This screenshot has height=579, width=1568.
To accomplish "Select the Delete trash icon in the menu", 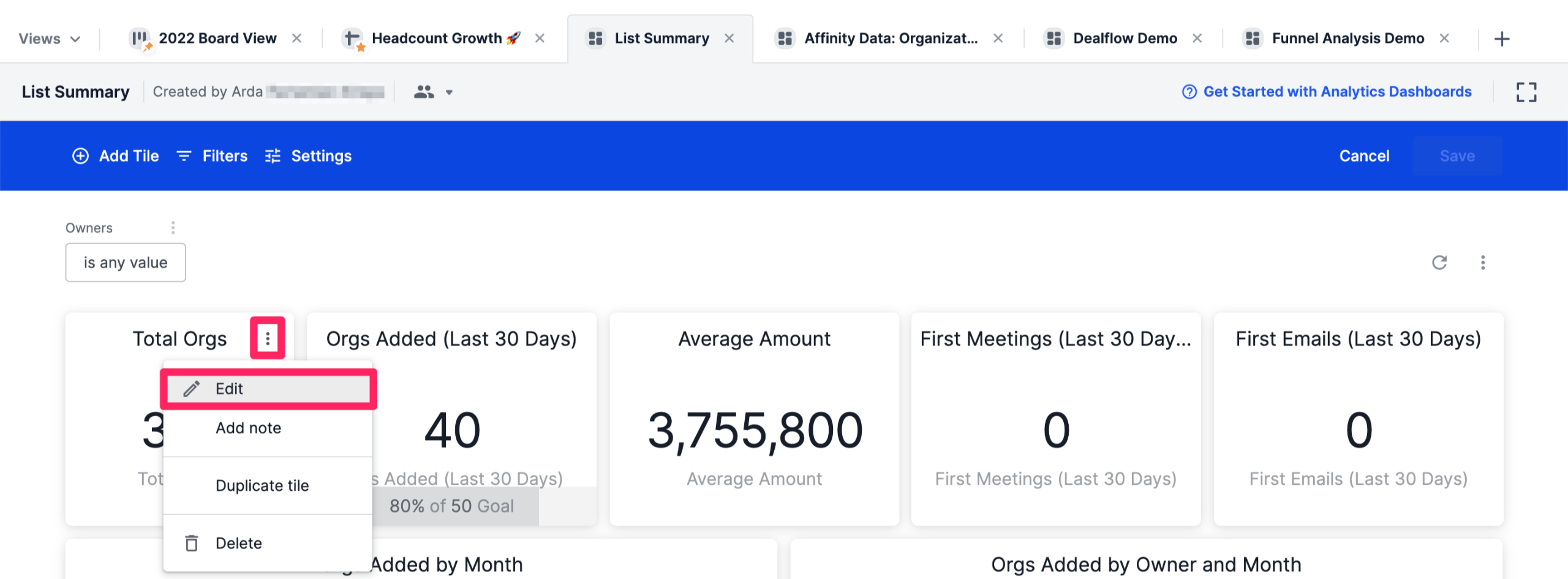I will coord(192,542).
